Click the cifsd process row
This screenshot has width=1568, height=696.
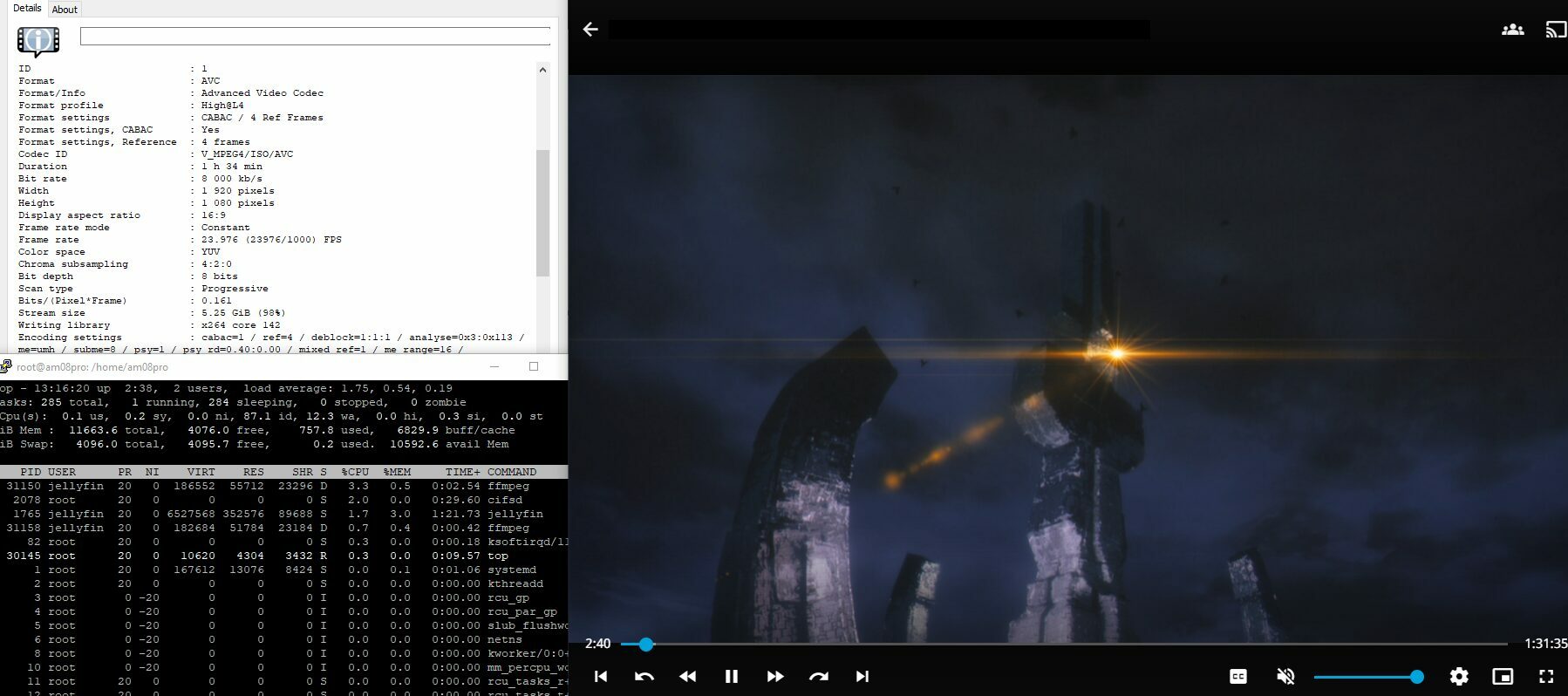tap(283, 500)
